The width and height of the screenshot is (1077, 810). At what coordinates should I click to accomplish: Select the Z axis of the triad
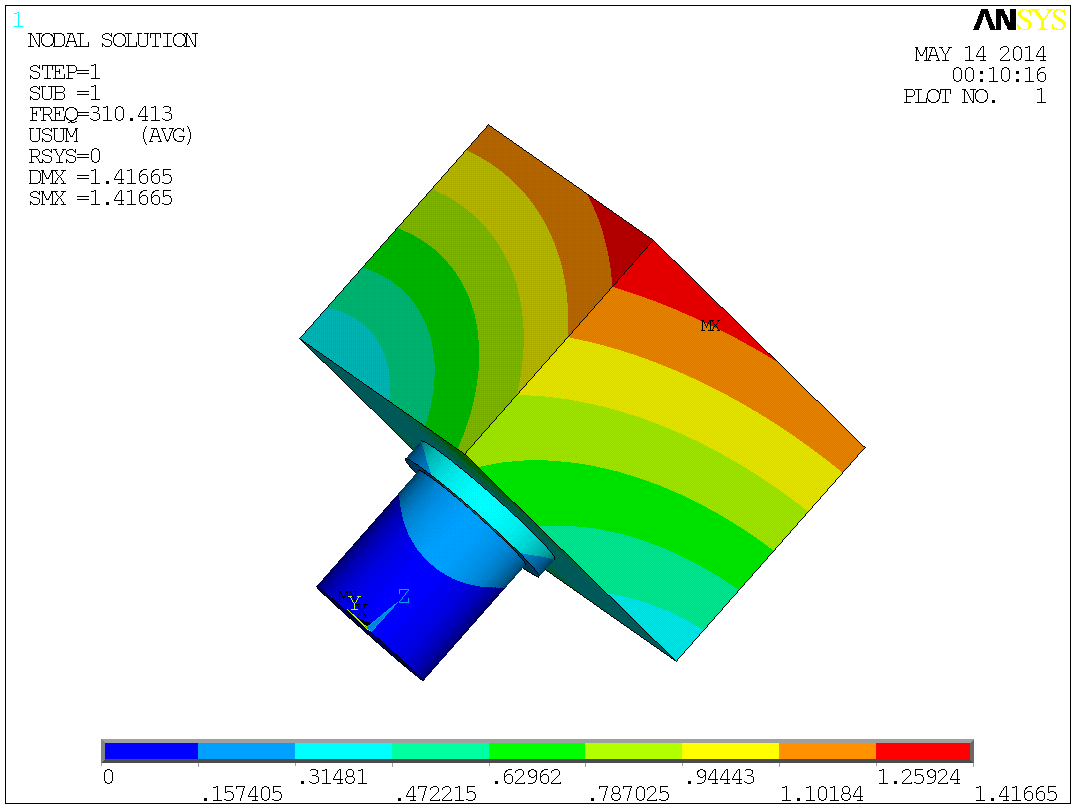coord(404,597)
